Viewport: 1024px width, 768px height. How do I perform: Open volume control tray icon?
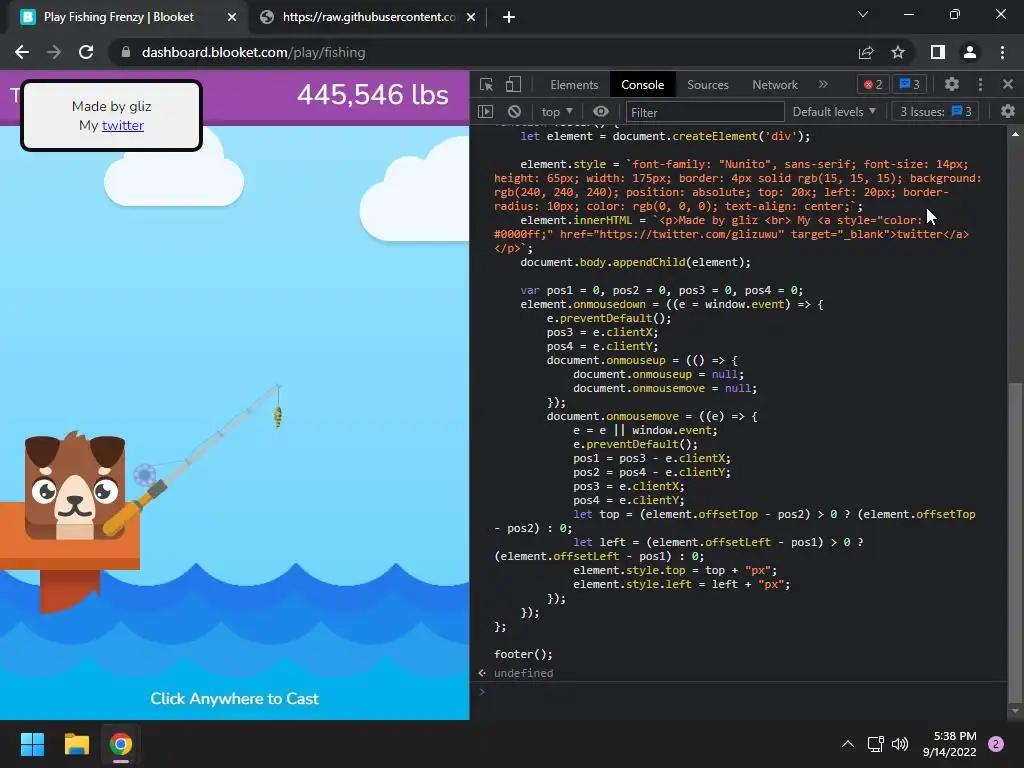tap(900, 744)
